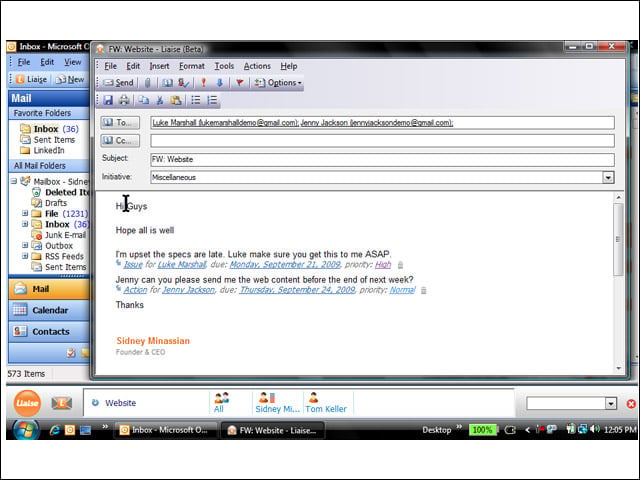Select Sent Items under Favorite Folders
This screenshot has height=480, width=640.
(48, 140)
